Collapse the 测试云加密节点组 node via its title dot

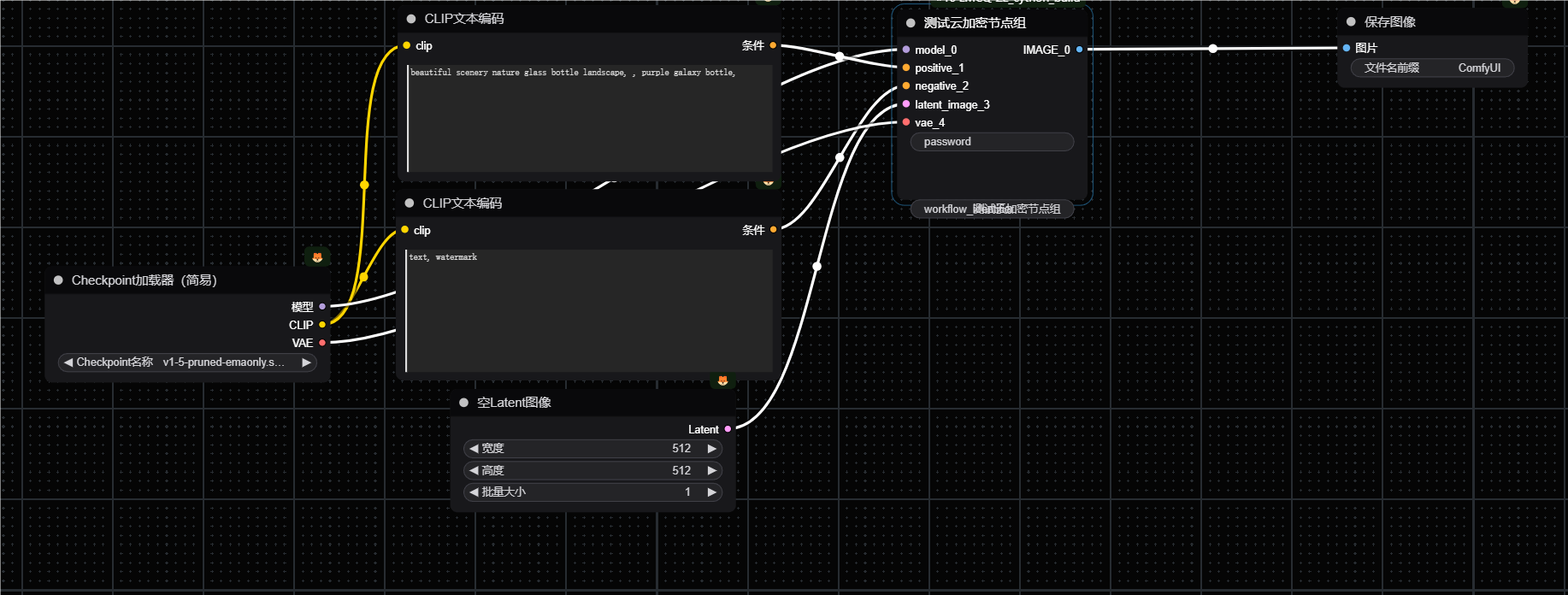(911, 23)
